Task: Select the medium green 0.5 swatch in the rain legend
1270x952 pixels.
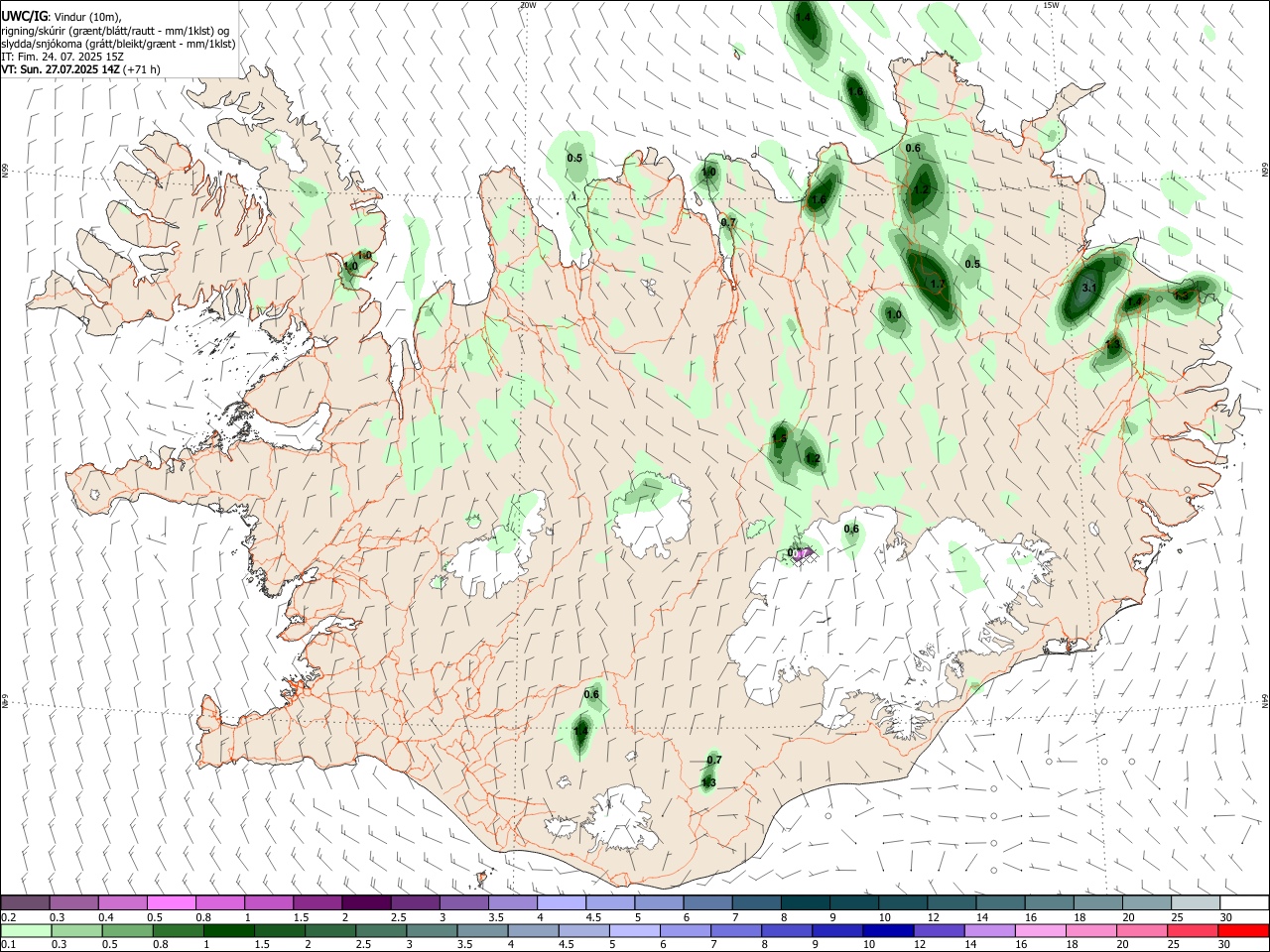Action: [x=127, y=930]
